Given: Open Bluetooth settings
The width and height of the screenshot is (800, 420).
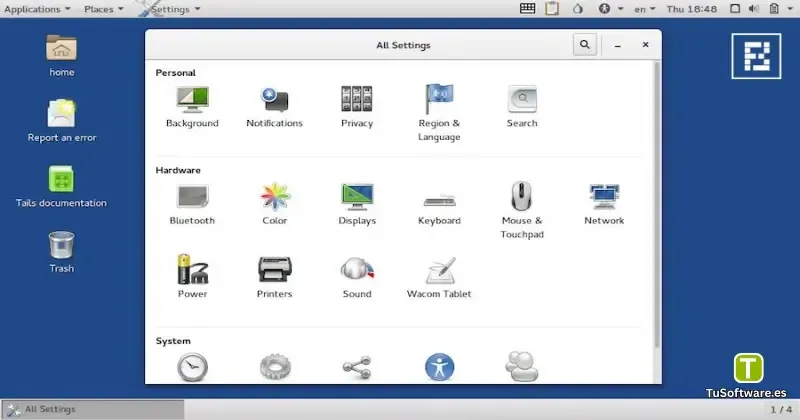Looking at the screenshot, I should pos(192,204).
